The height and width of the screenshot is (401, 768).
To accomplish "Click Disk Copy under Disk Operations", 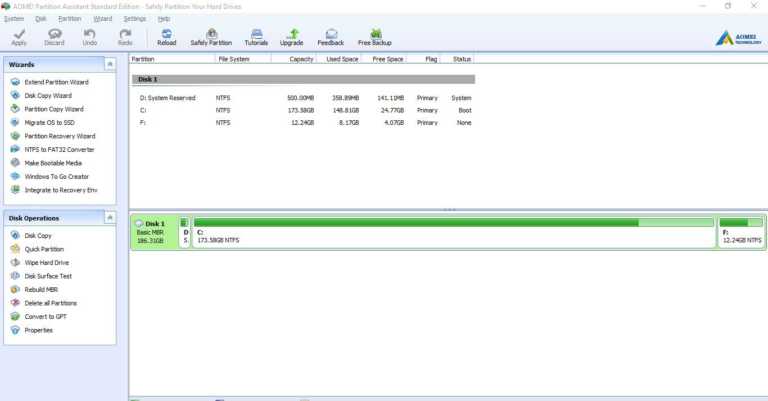I will [x=38, y=236].
